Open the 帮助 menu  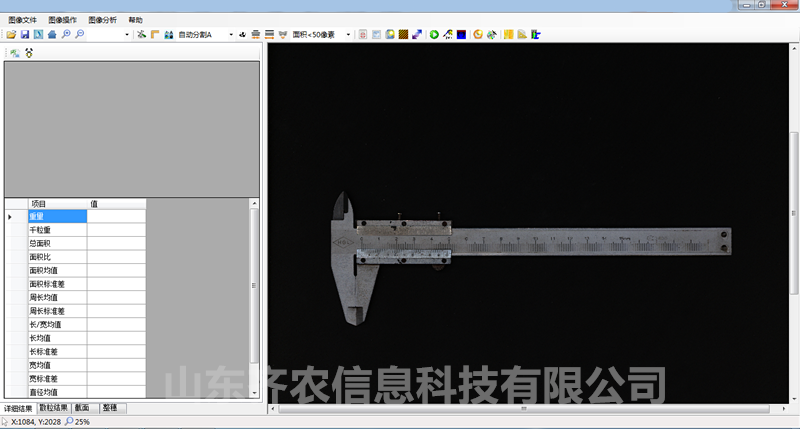pyautogui.click(x=135, y=20)
